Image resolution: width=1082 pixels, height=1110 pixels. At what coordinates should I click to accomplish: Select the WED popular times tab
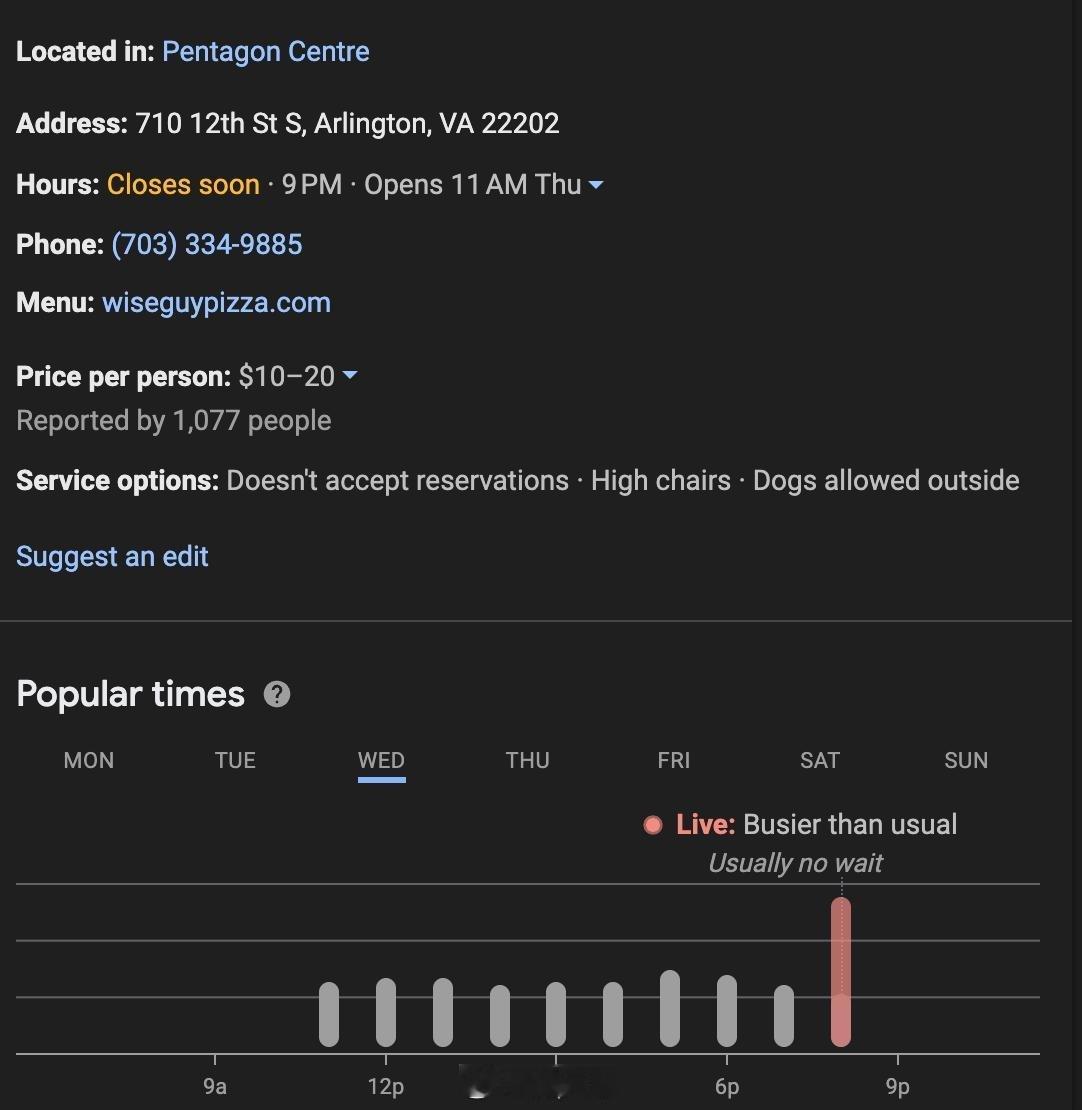(x=381, y=760)
